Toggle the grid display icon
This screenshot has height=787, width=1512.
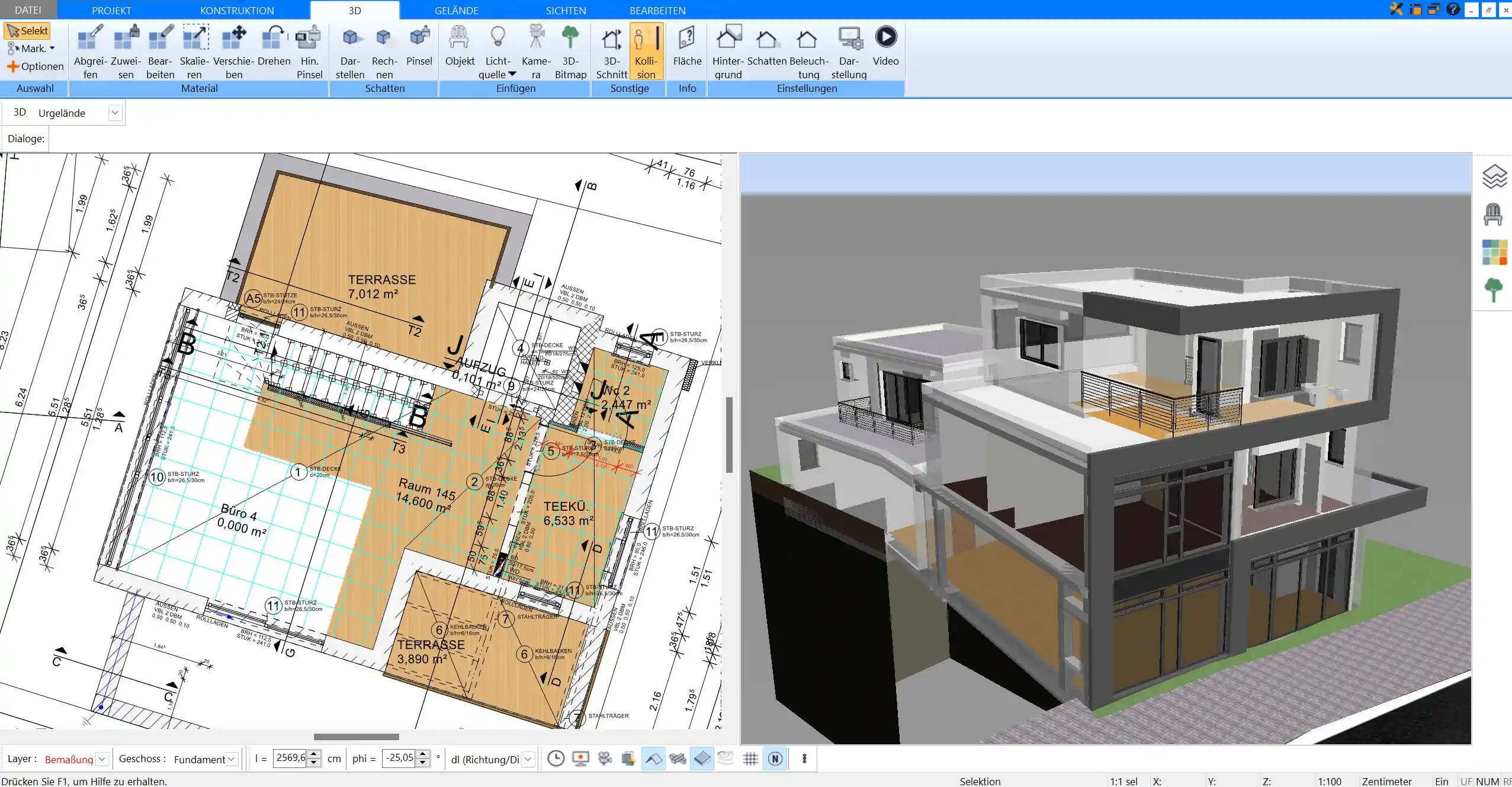tap(750, 759)
